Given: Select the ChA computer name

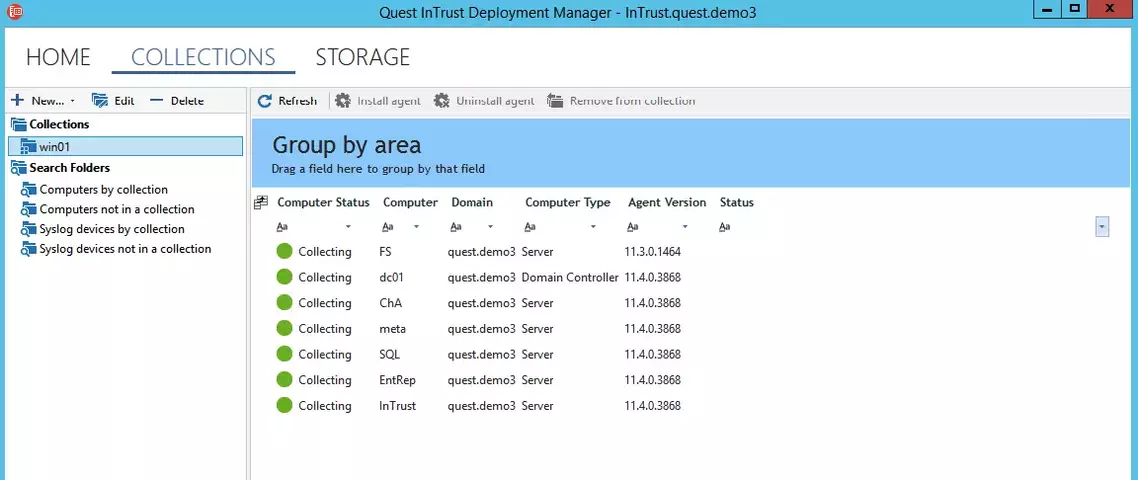Looking at the screenshot, I should pos(390,303).
